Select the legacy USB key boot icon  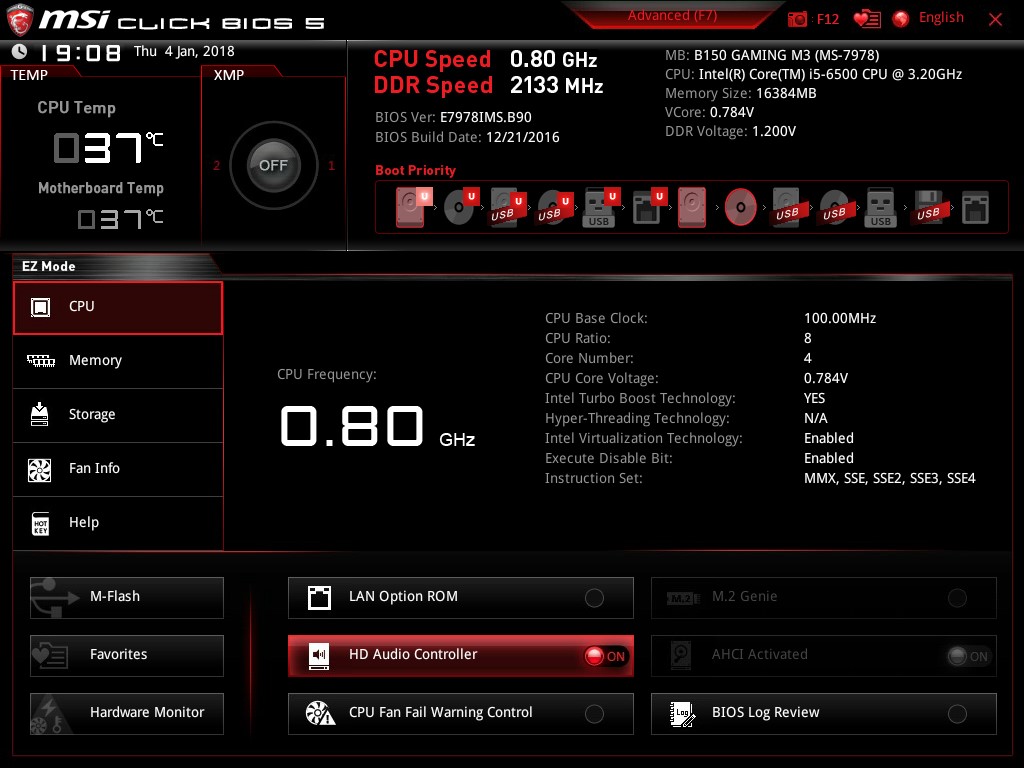coord(880,207)
